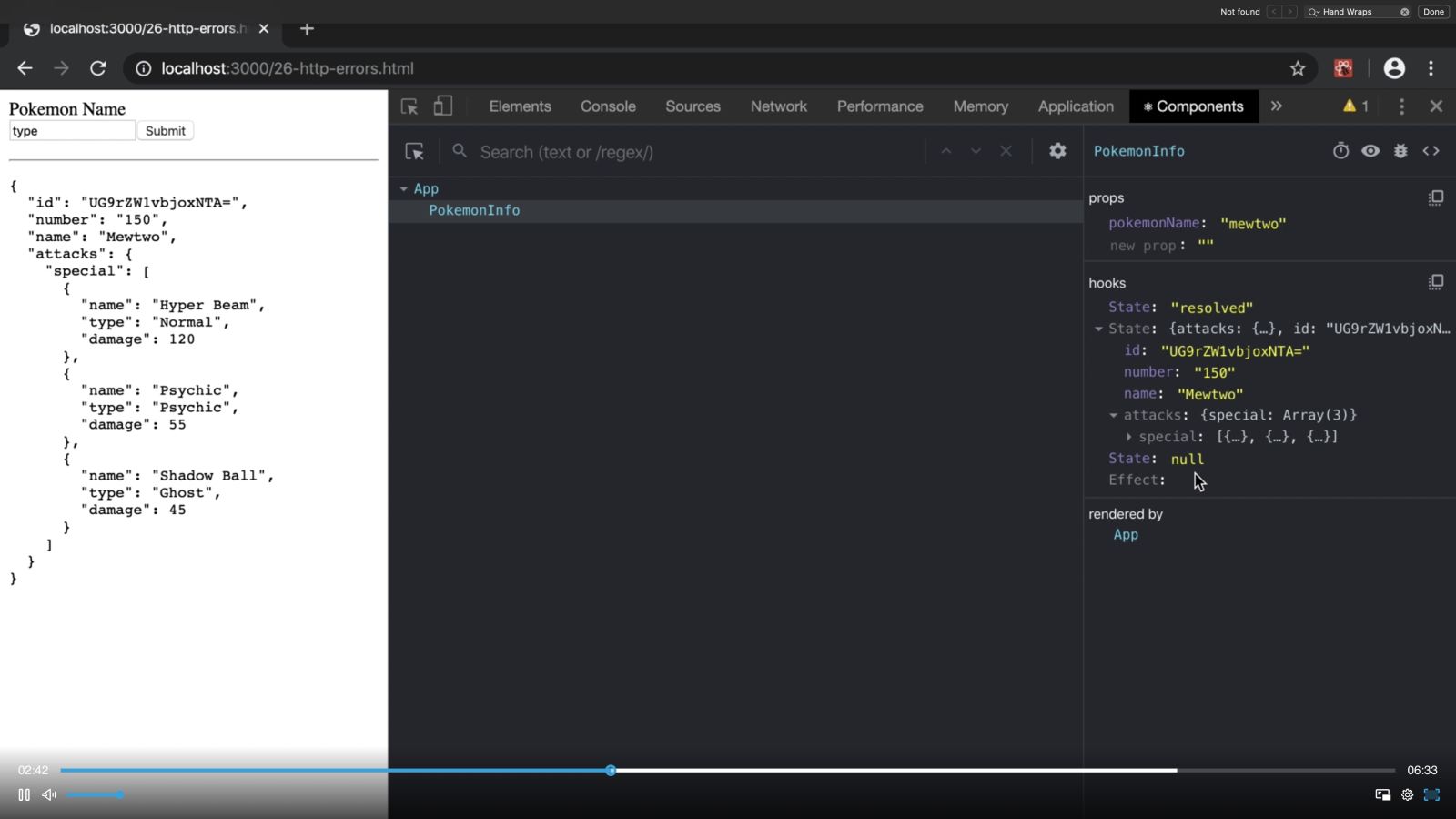Go to previous search result
1456x819 pixels.
click(x=946, y=151)
